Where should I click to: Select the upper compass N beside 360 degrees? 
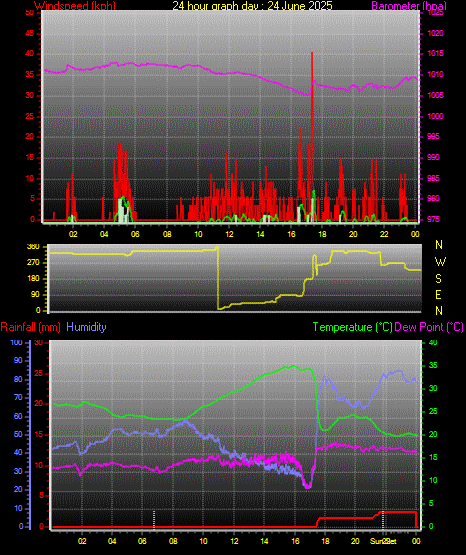pos(439,245)
